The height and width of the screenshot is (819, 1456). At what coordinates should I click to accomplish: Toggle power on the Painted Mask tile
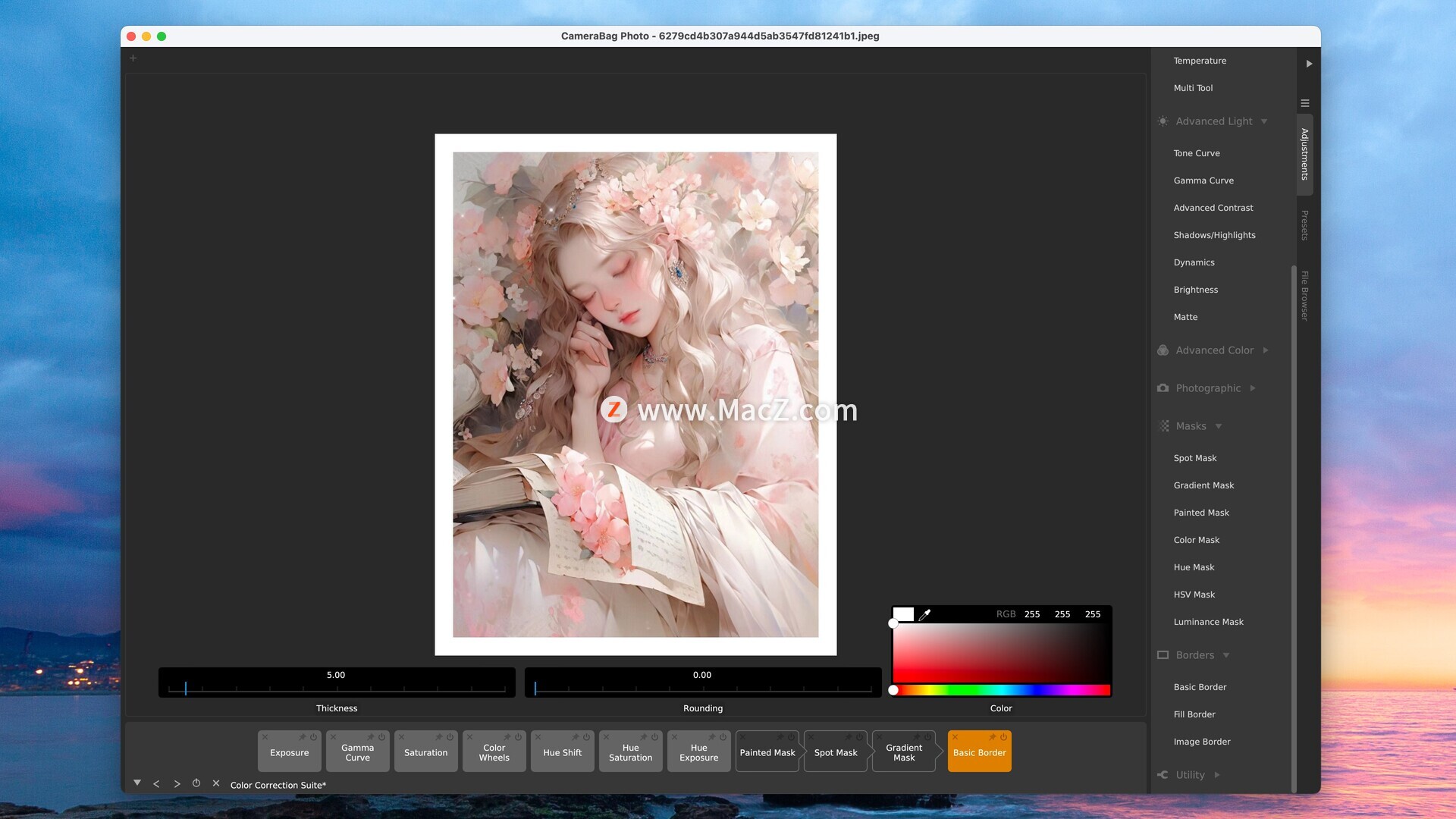click(791, 737)
